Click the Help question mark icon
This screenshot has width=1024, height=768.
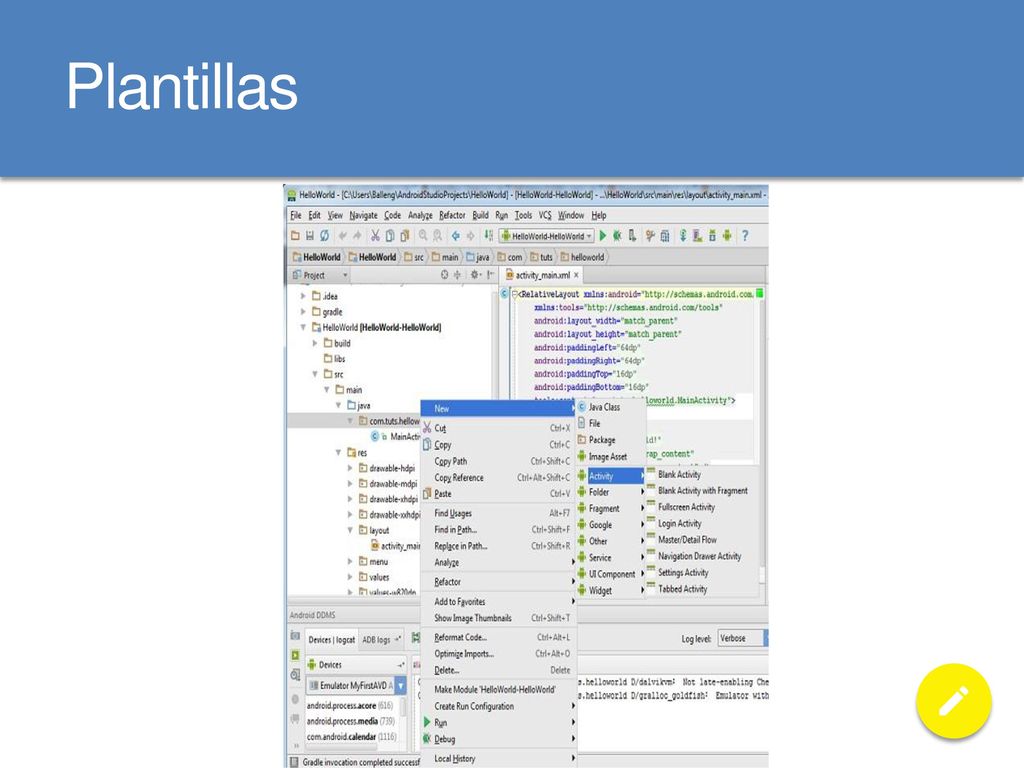click(x=745, y=236)
